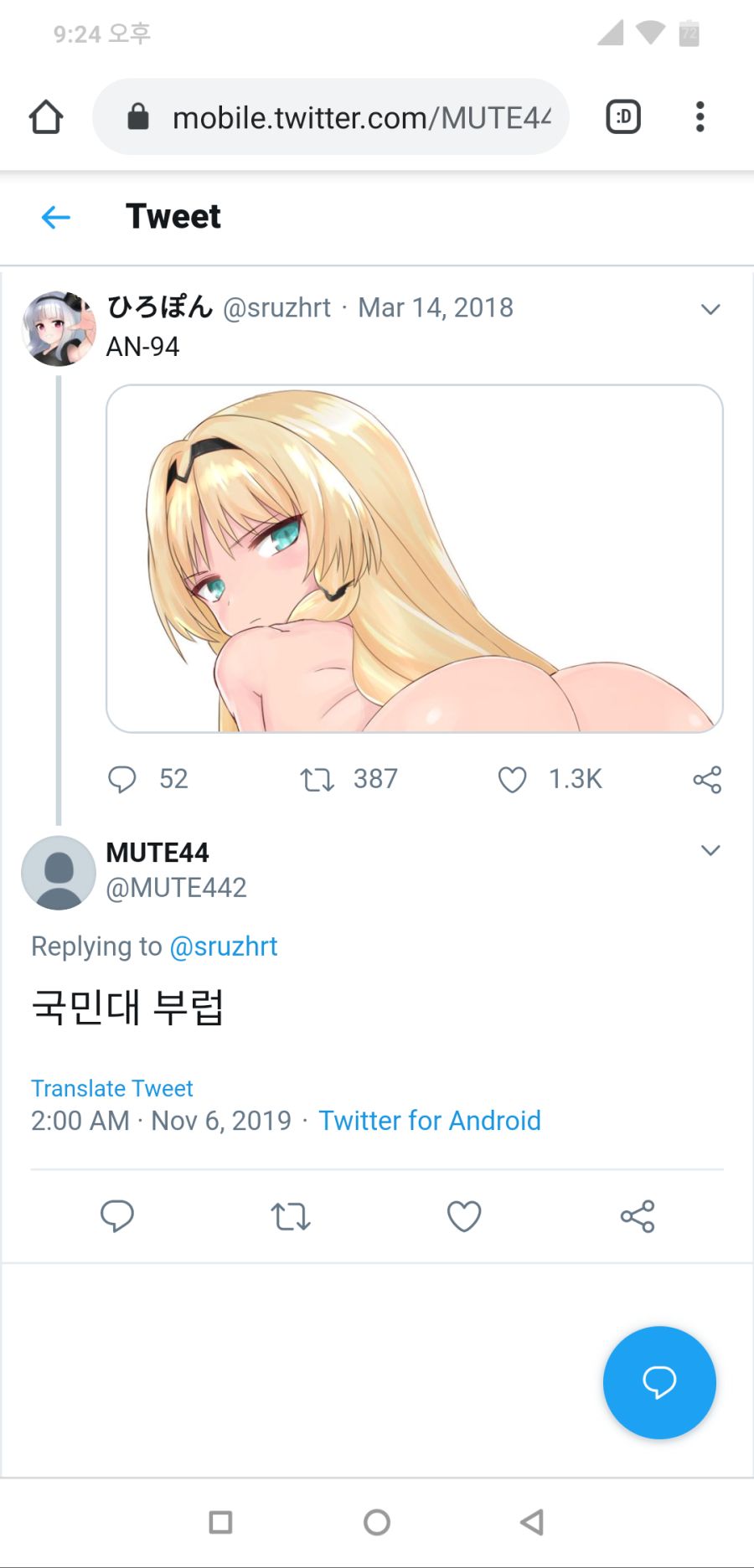The image size is (754, 1568).
Task: Like the AN-94 tweet
Action: point(511,779)
